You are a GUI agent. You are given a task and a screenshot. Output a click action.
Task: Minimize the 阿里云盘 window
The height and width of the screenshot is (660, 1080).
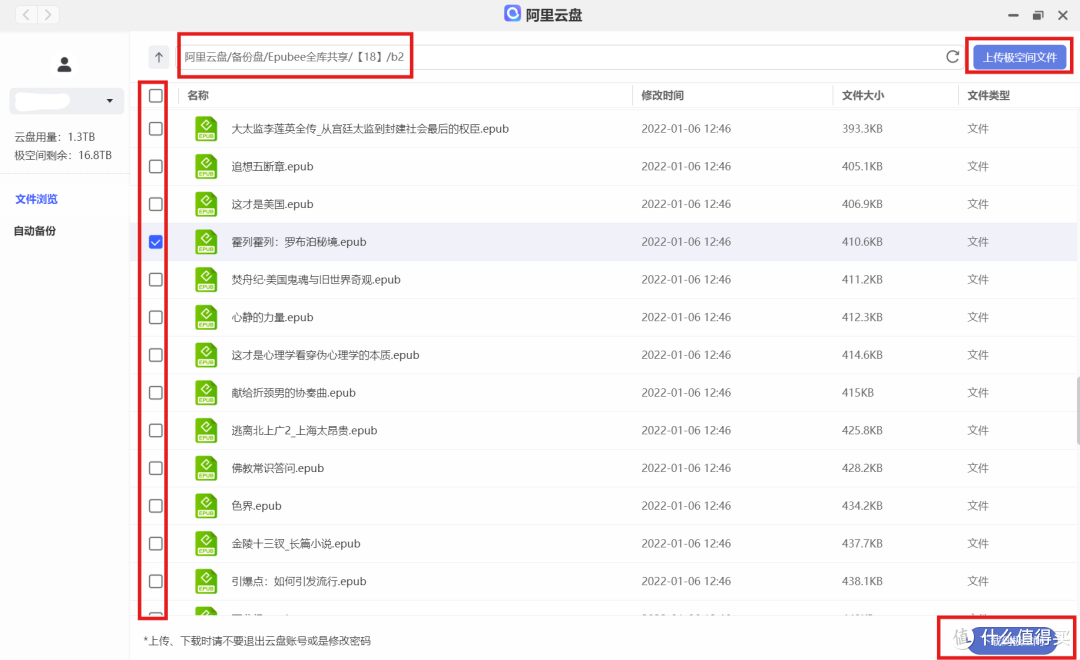(1013, 14)
